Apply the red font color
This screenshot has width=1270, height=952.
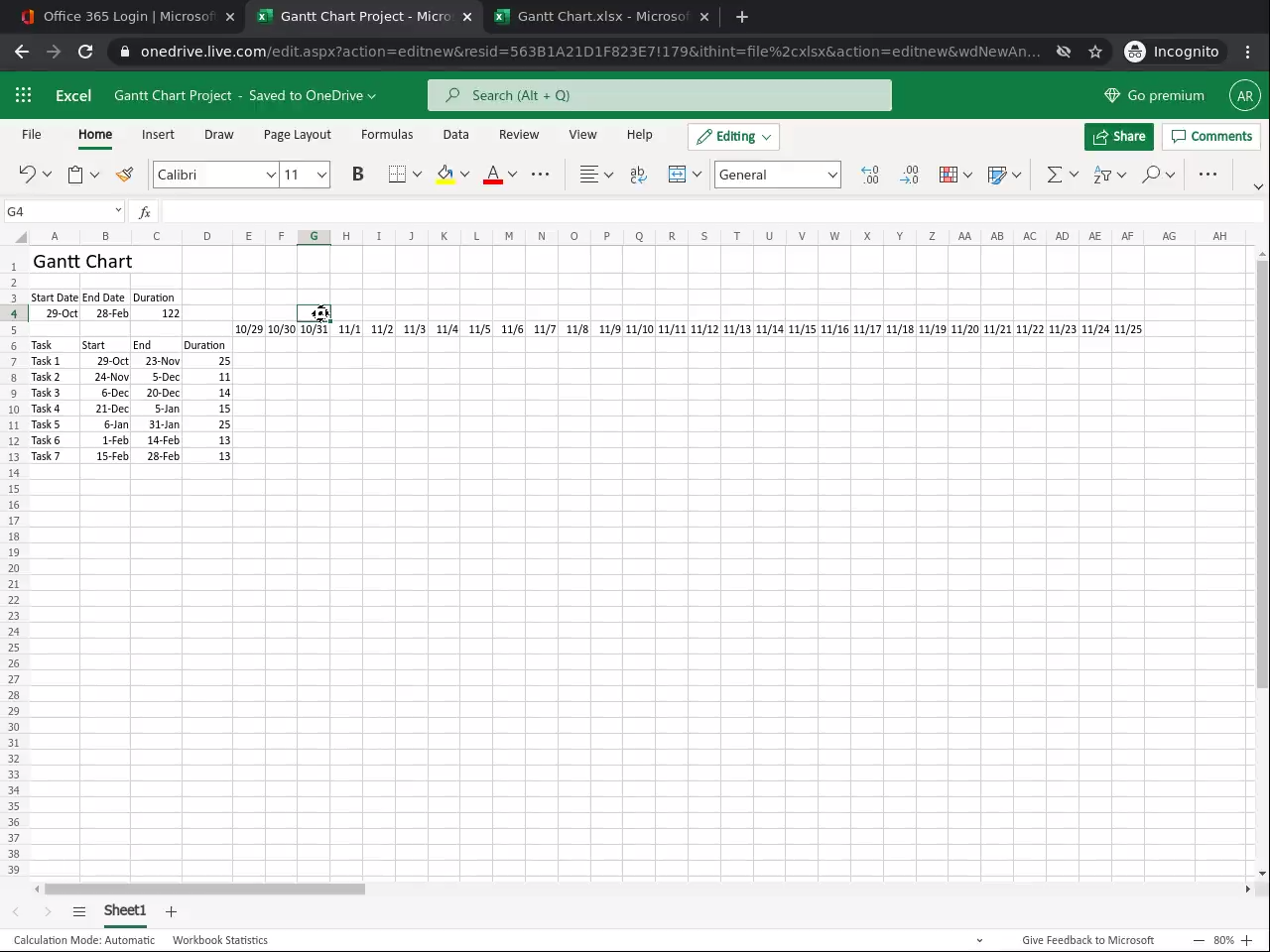click(x=493, y=175)
